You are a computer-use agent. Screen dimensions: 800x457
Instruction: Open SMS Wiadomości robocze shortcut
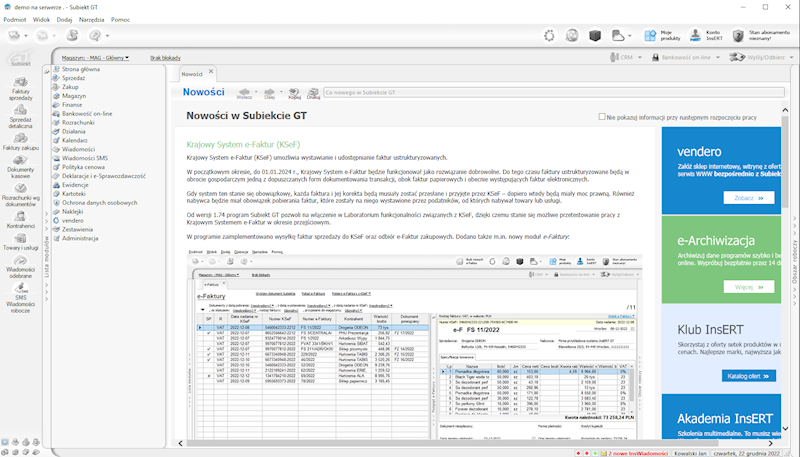(x=20, y=298)
